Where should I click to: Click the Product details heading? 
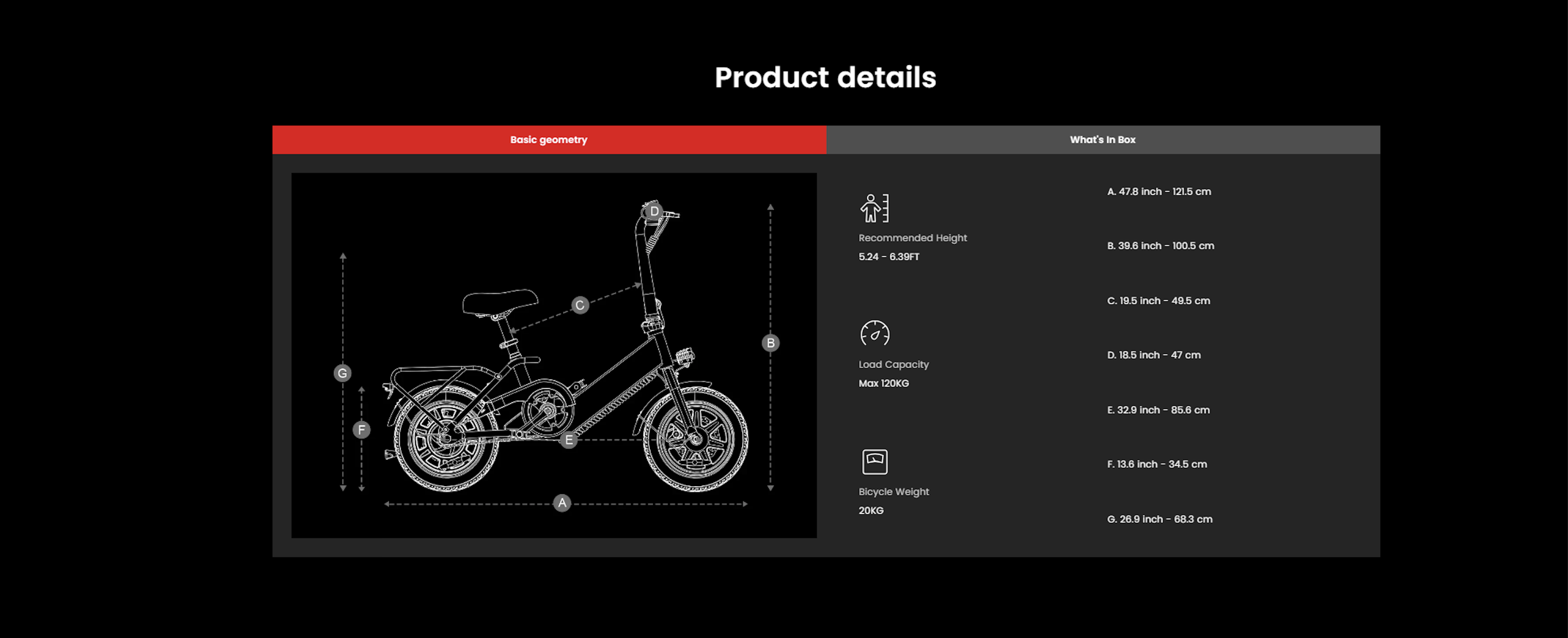point(825,78)
